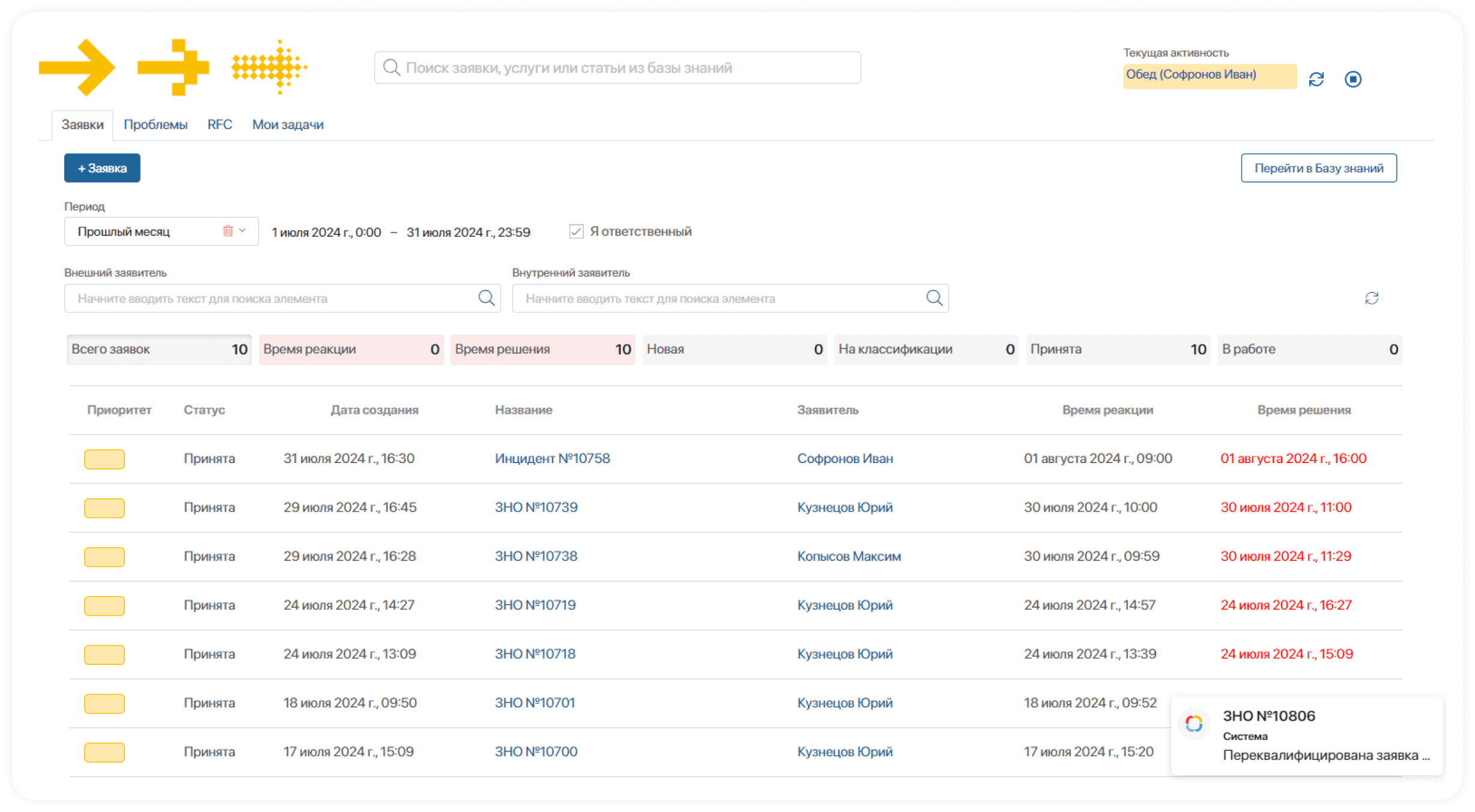
Task: Click priority swatch of ЗНО №10739 row
Action: click(x=104, y=508)
